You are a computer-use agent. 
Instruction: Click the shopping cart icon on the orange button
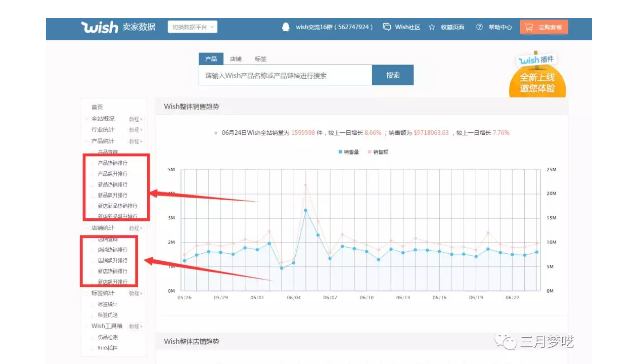(529, 27)
